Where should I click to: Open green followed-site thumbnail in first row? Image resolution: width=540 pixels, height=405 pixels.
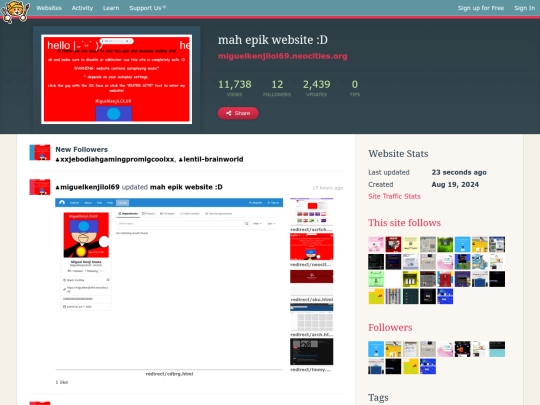click(x=445, y=245)
